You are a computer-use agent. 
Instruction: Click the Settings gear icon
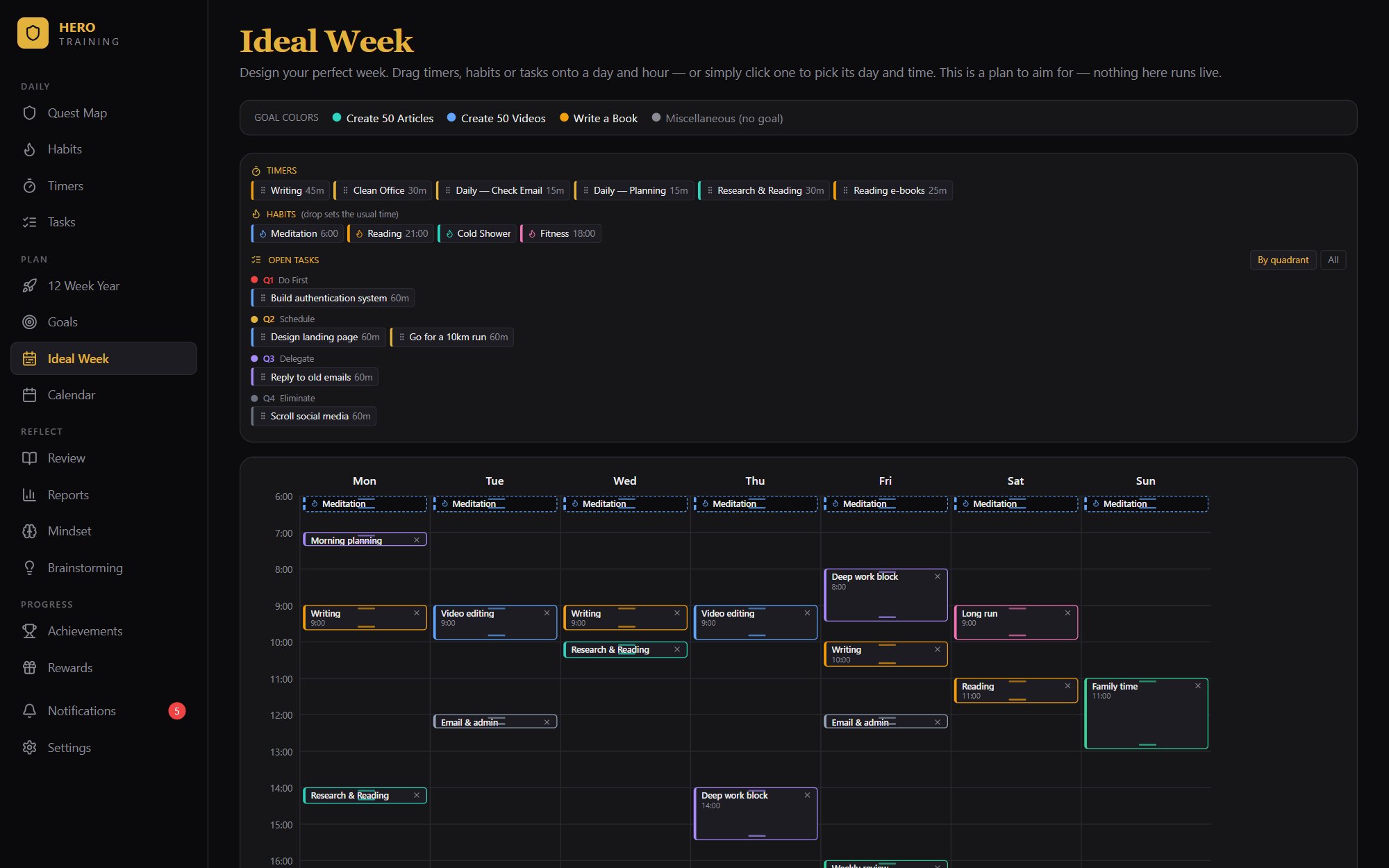pyautogui.click(x=29, y=748)
